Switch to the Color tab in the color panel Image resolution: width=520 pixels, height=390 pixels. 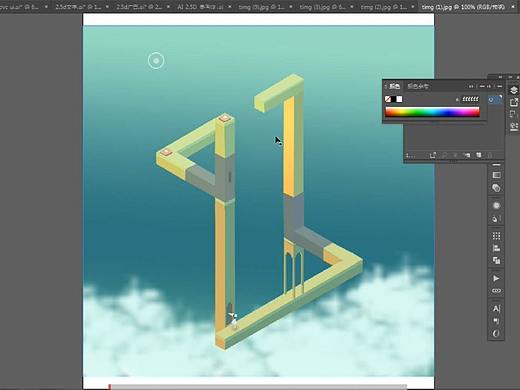click(x=395, y=86)
